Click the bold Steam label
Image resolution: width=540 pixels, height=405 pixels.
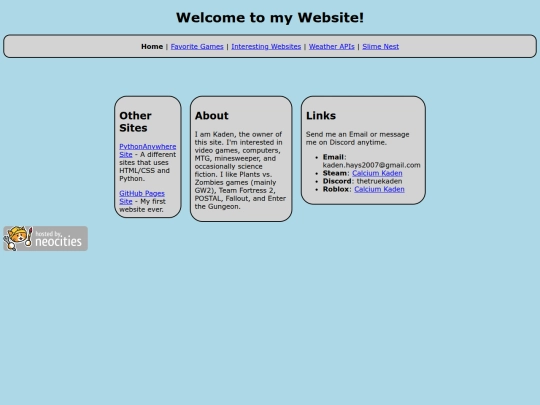(335, 173)
